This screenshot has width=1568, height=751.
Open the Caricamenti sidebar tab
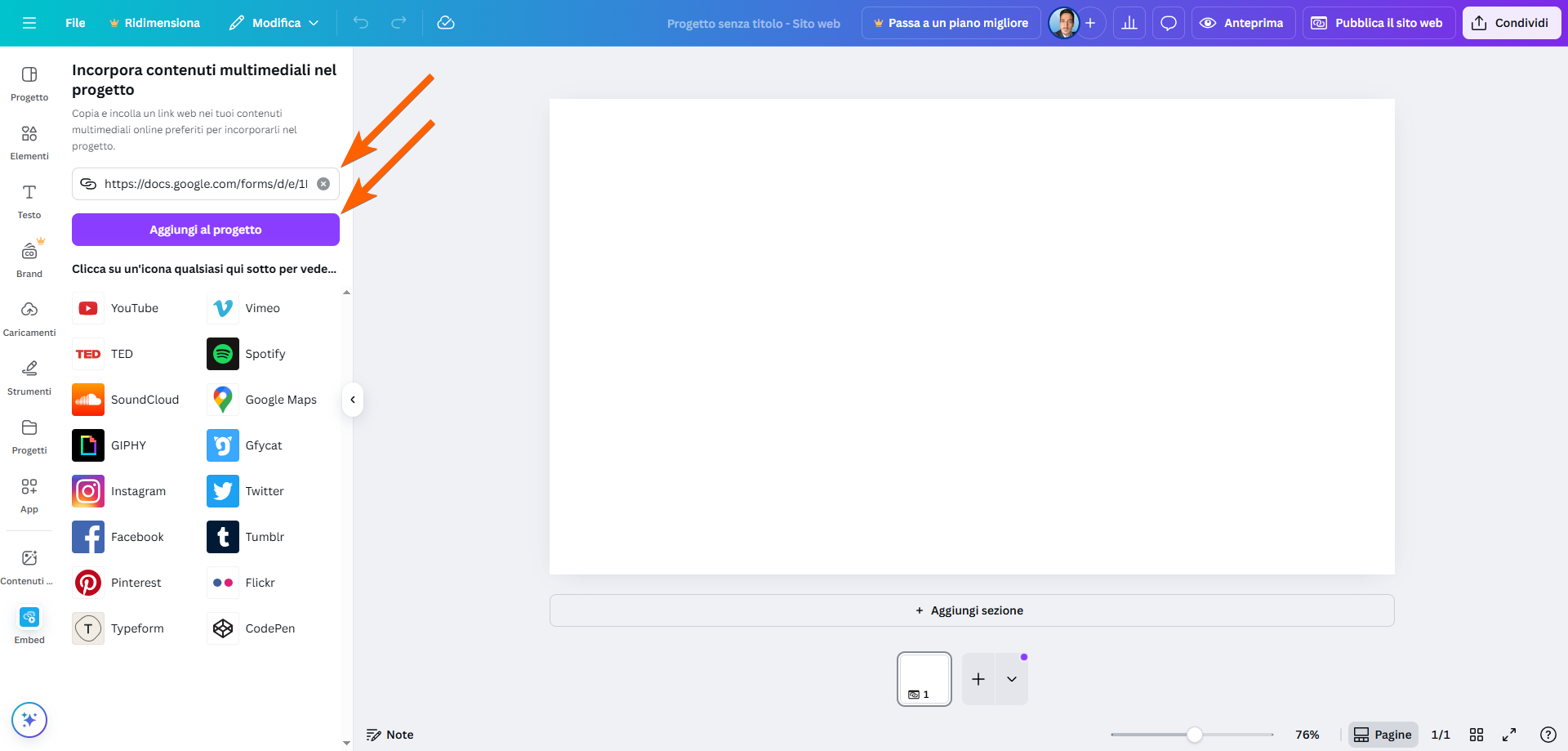29,319
